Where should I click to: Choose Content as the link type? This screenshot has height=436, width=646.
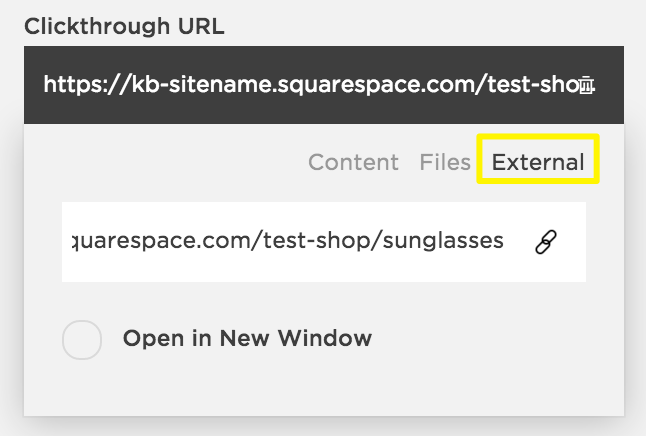pyautogui.click(x=353, y=162)
